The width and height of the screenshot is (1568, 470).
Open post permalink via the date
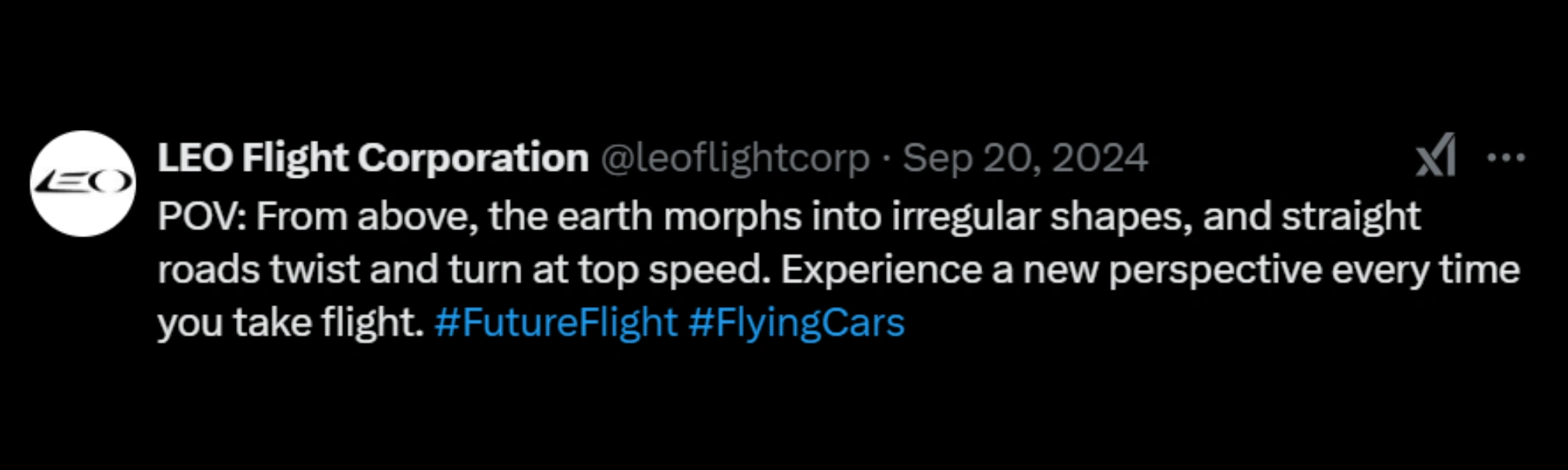(x=1025, y=158)
